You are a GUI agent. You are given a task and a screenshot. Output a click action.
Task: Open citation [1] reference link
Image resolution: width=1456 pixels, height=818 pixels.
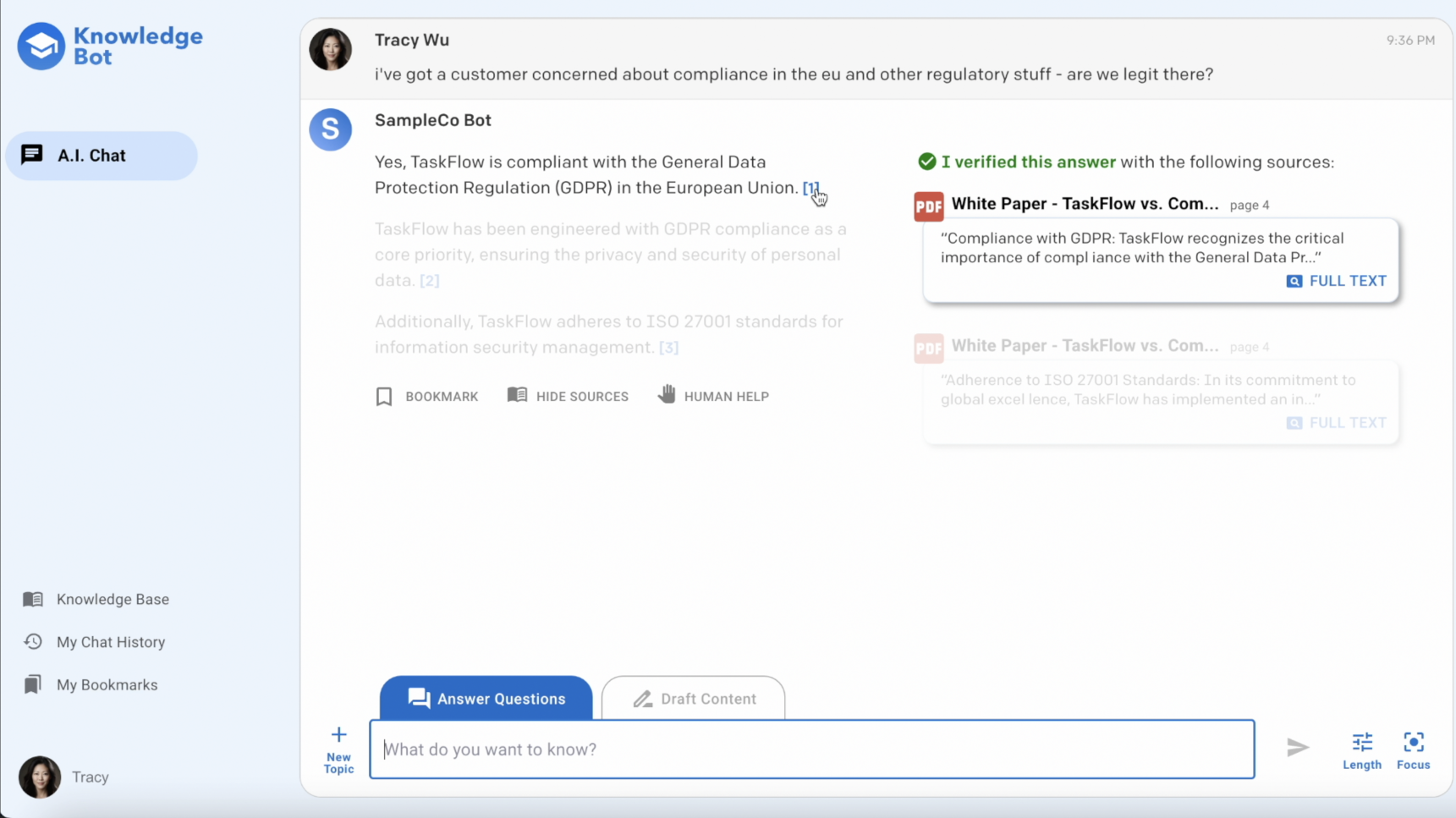pos(810,188)
